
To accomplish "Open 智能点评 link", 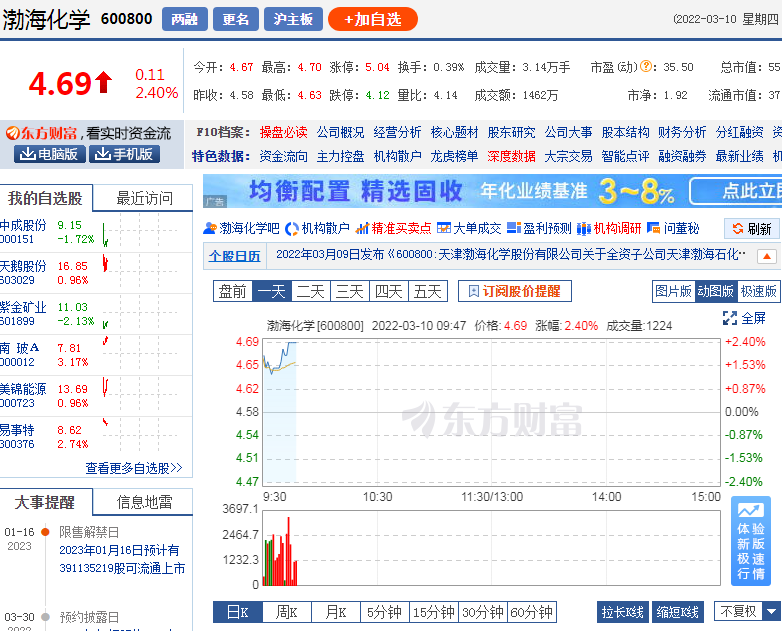I will tap(625, 157).
